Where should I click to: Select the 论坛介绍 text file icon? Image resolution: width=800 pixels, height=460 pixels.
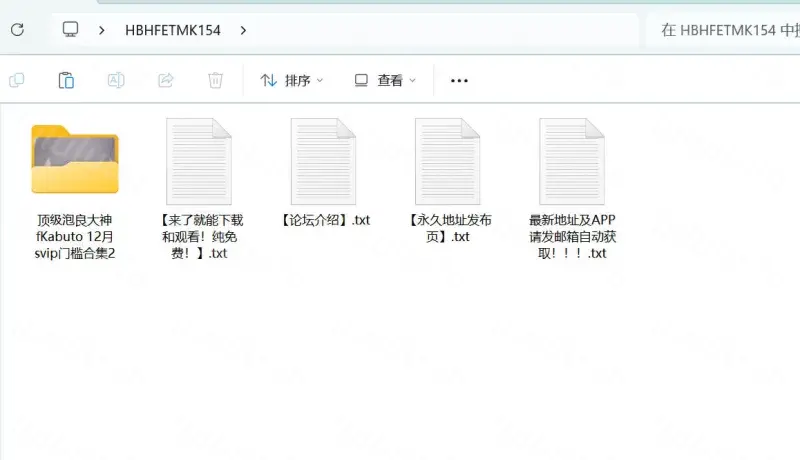323,161
